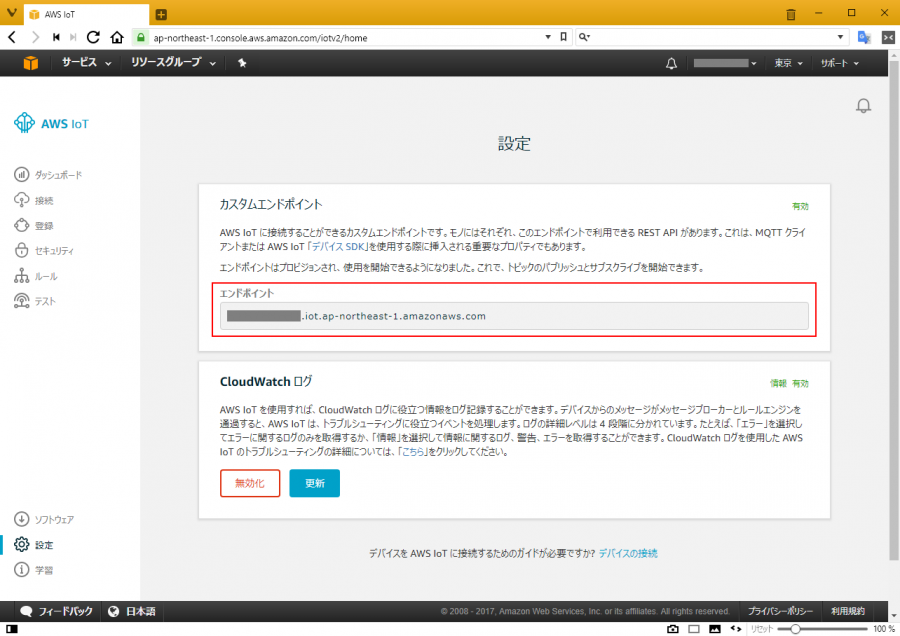Open a new tab with the plus button

(x=161, y=14)
